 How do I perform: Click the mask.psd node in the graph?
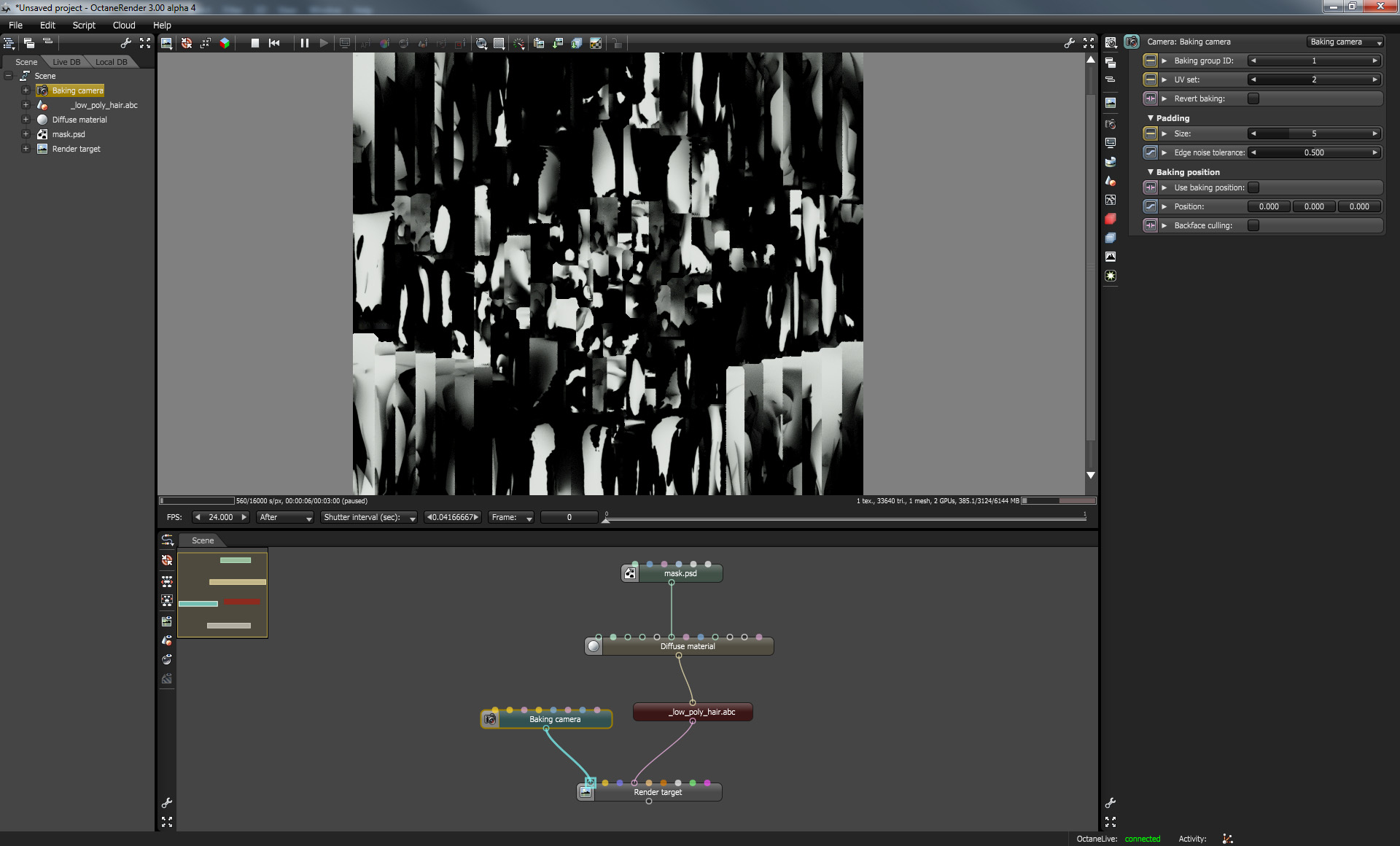(x=680, y=574)
